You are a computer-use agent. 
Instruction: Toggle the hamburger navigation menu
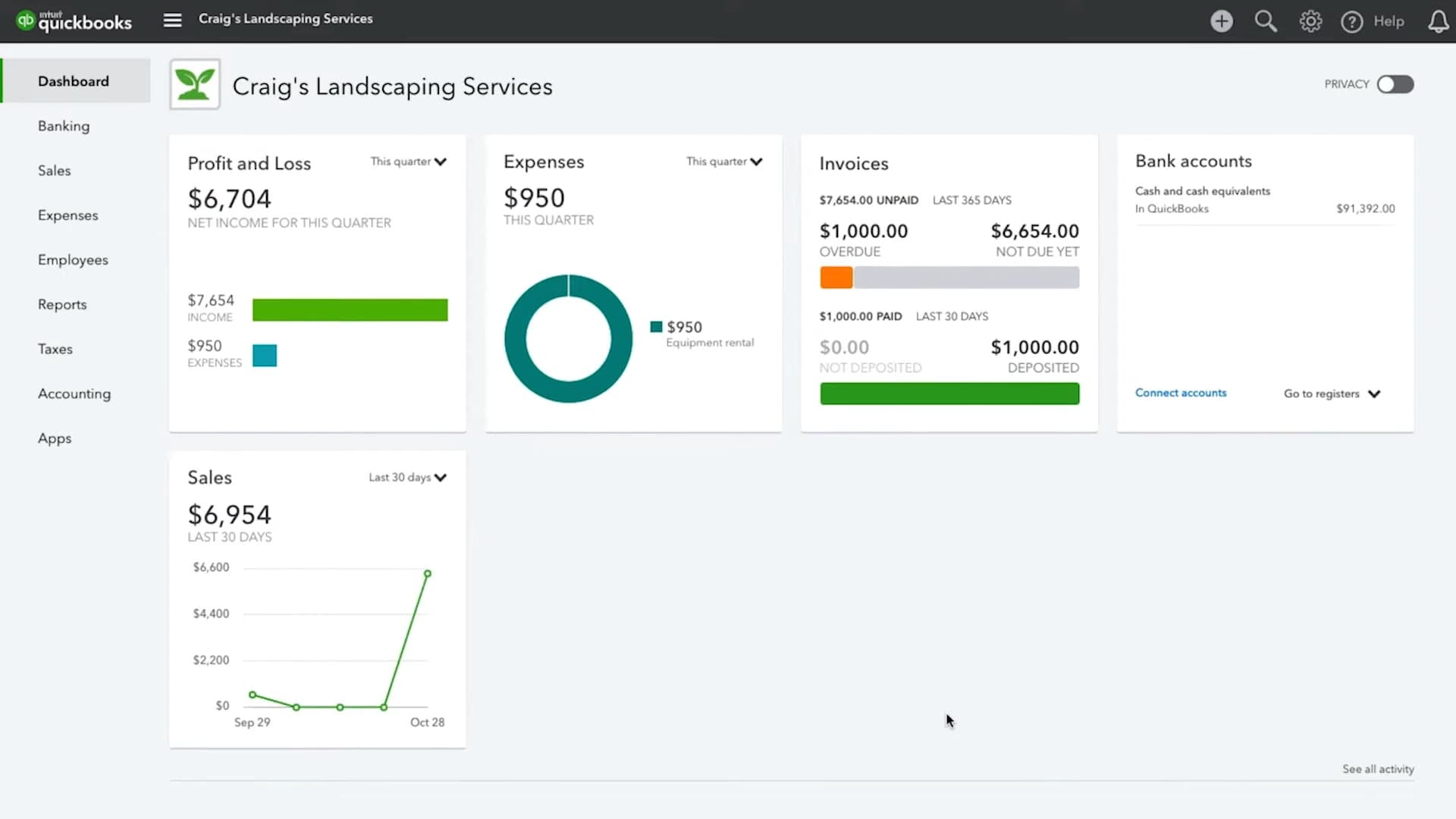(x=172, y=20)
